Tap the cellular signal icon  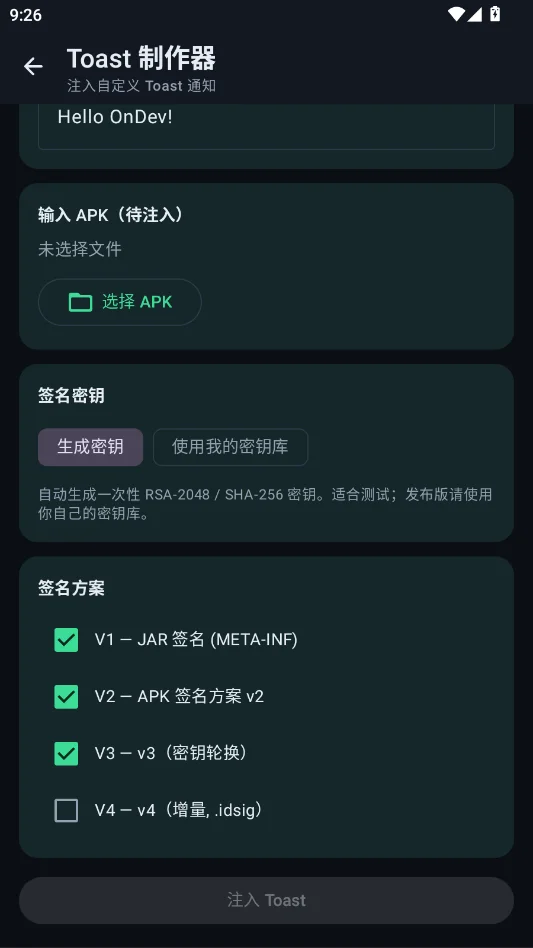pos(474,14)
